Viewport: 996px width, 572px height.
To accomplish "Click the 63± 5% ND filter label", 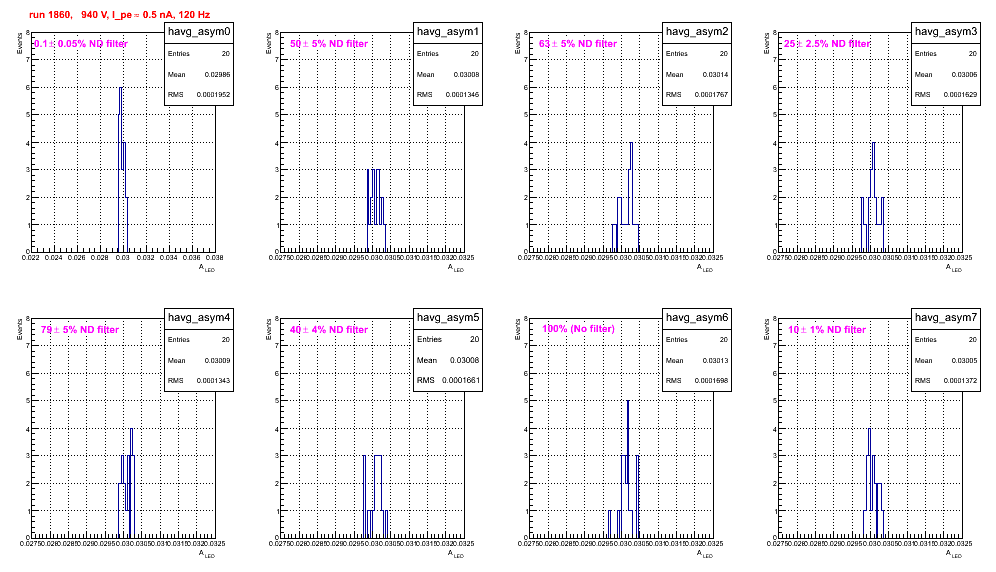I will (x=578, y=44).
